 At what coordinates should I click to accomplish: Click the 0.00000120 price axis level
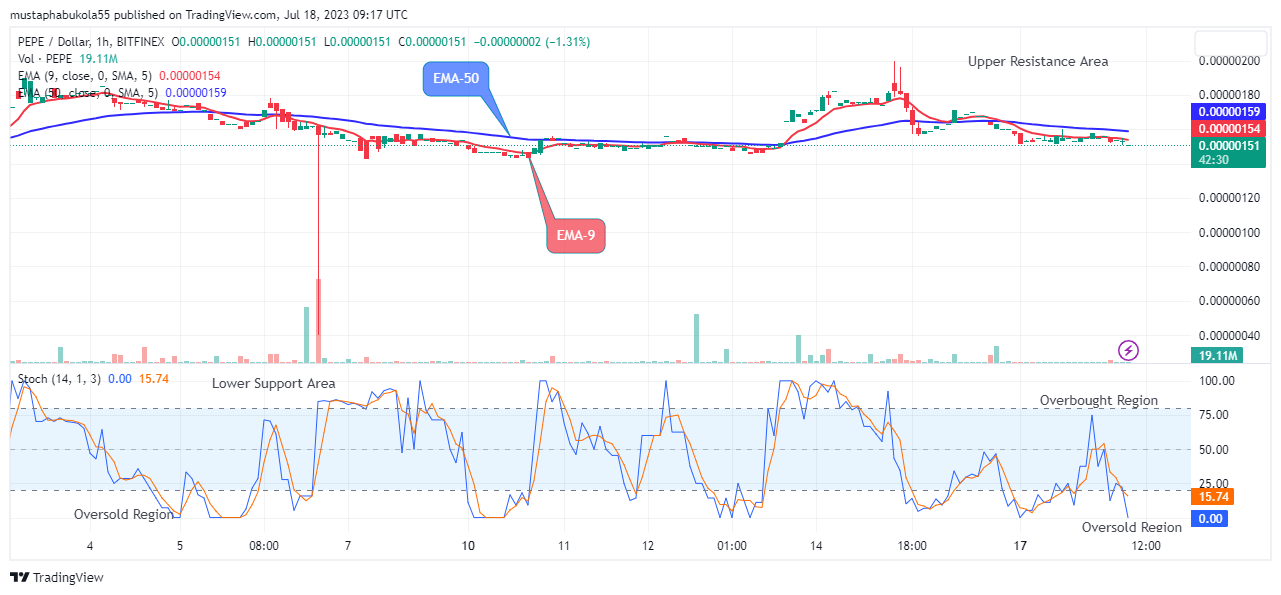(x=1230, y=198)
